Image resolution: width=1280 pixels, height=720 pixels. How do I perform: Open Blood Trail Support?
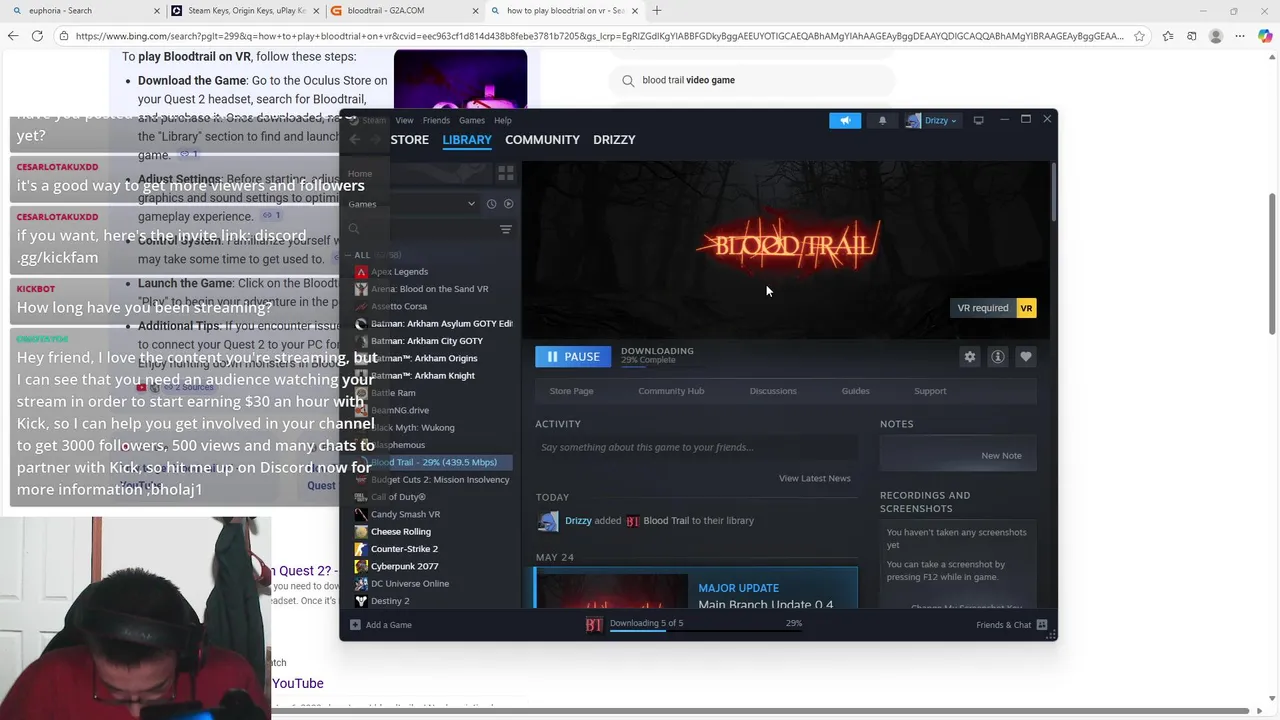(x=930, y=391)
